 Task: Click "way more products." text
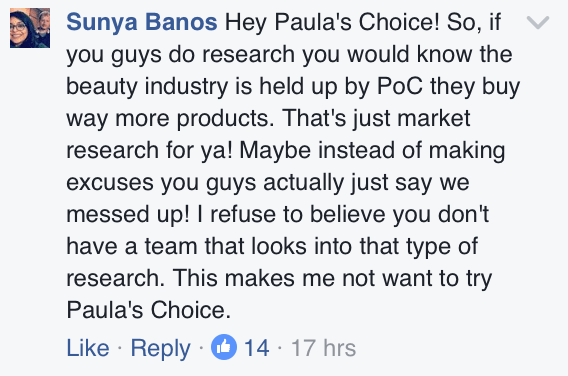click(x=170, y=120)
